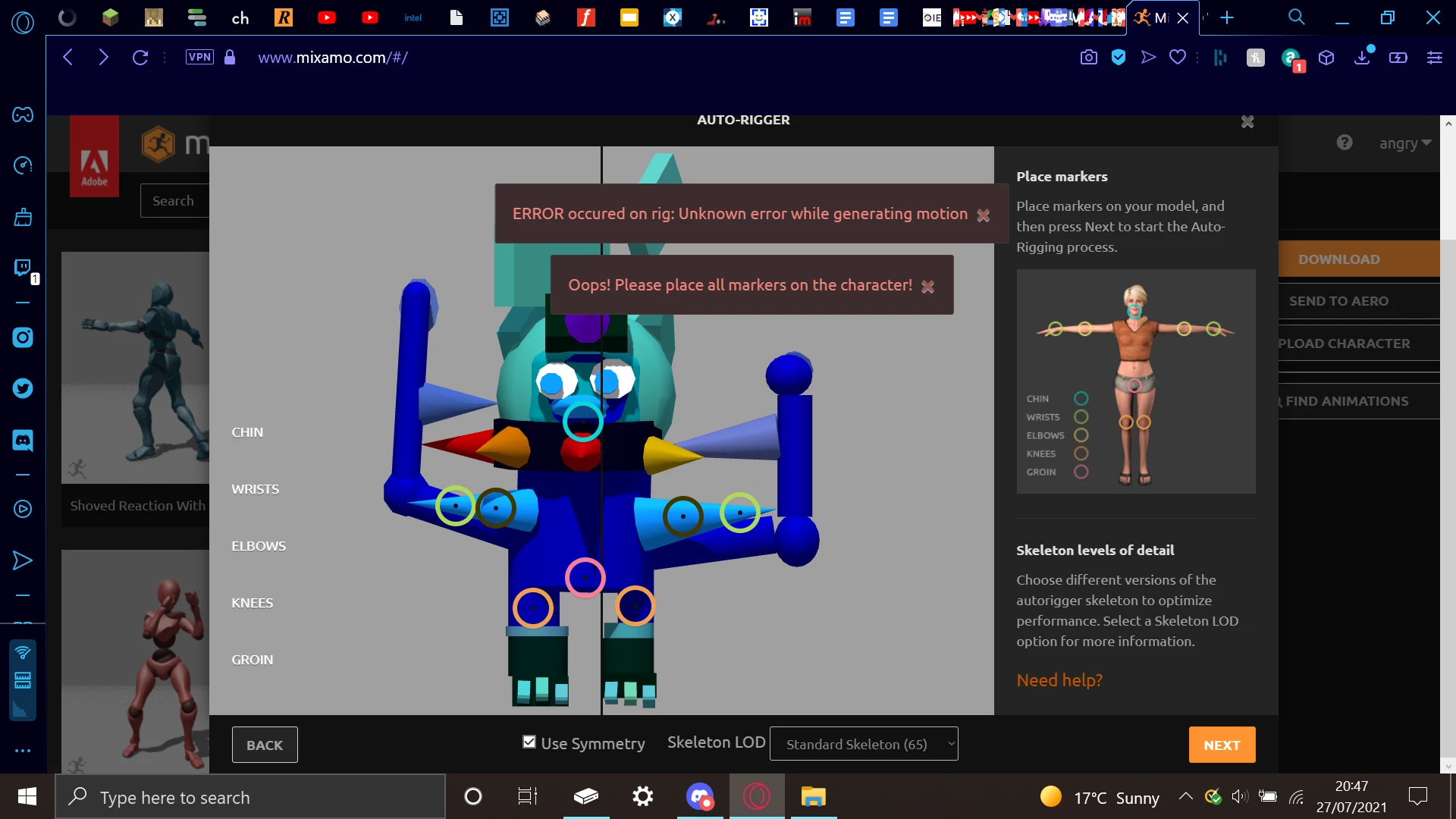
Task: Open a new browser tab
Action: (x=1227, y=17)
